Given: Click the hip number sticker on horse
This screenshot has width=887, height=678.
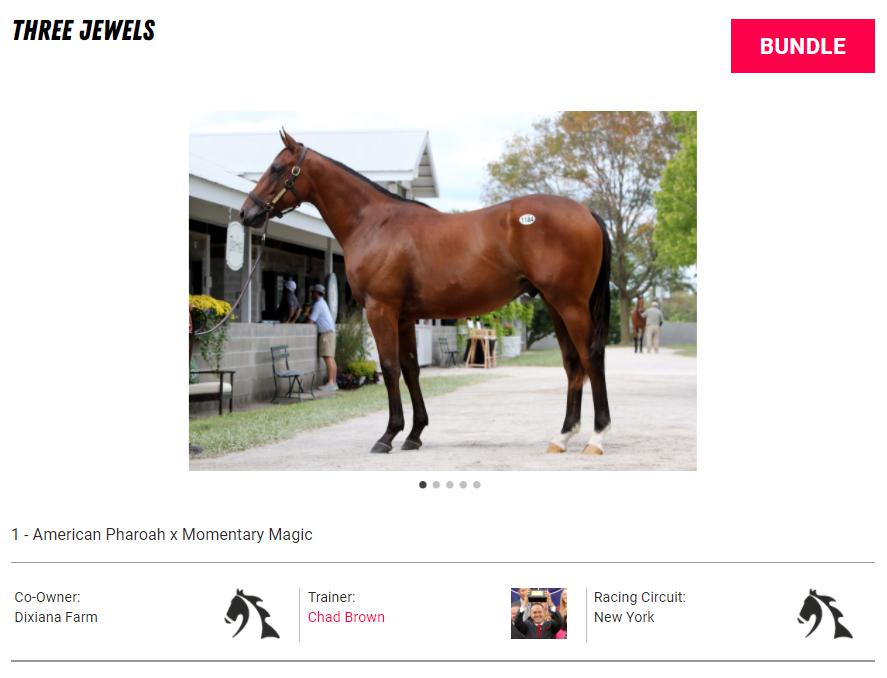Looking at the screenshot, I should pos(527,219).
